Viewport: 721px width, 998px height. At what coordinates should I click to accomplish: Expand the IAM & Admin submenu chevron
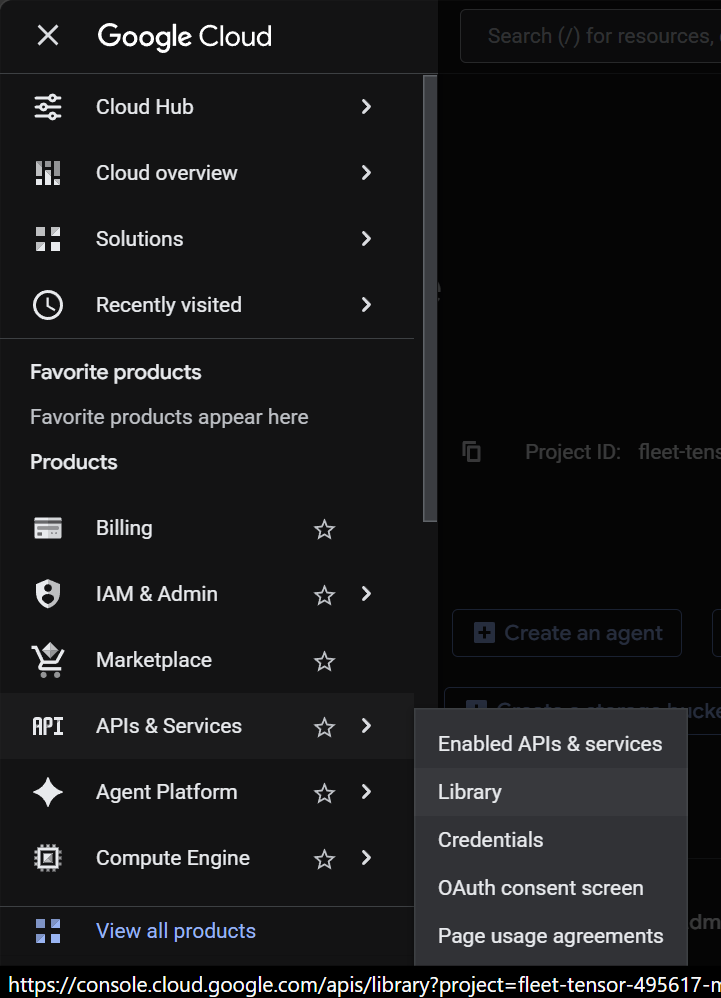366,594
